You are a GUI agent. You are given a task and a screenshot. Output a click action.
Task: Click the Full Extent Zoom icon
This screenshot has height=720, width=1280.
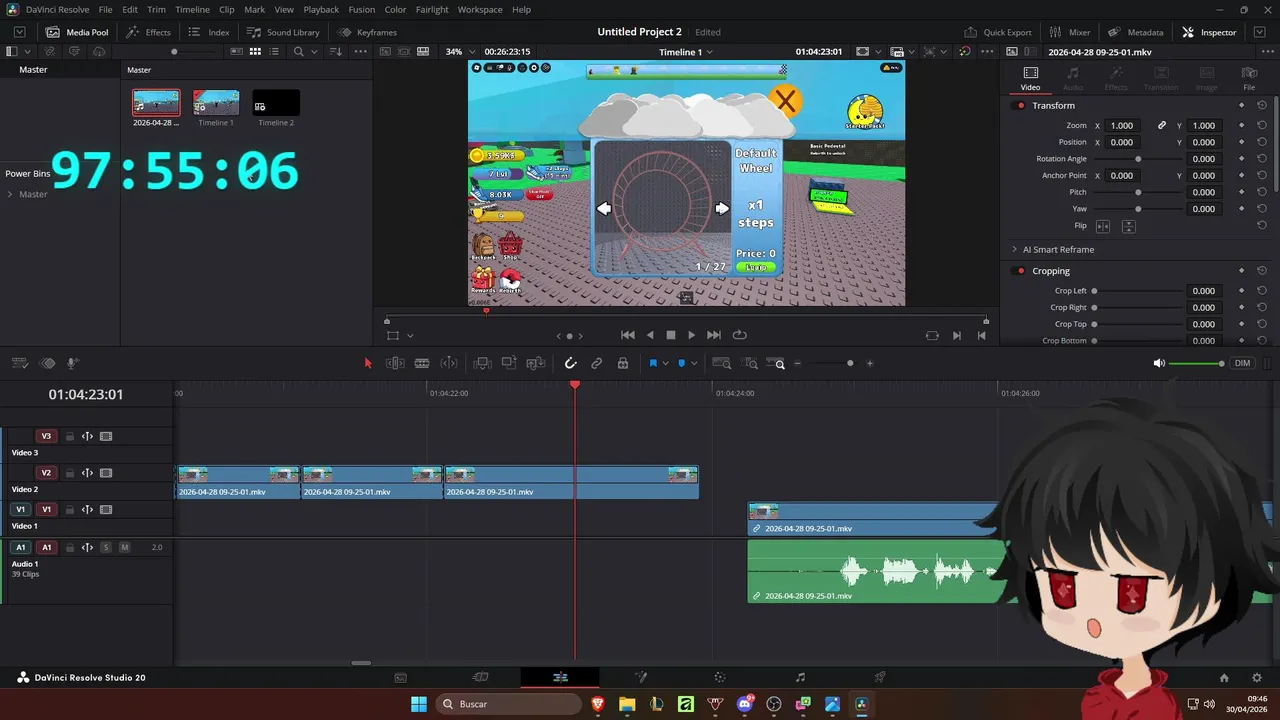pyautogui.click(x=721, y=363)
